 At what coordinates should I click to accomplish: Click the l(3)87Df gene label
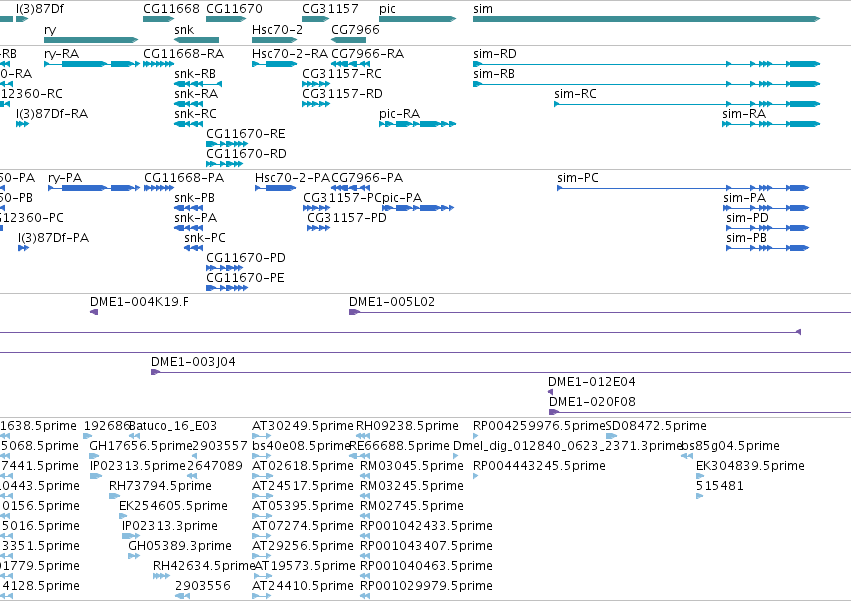40,9
